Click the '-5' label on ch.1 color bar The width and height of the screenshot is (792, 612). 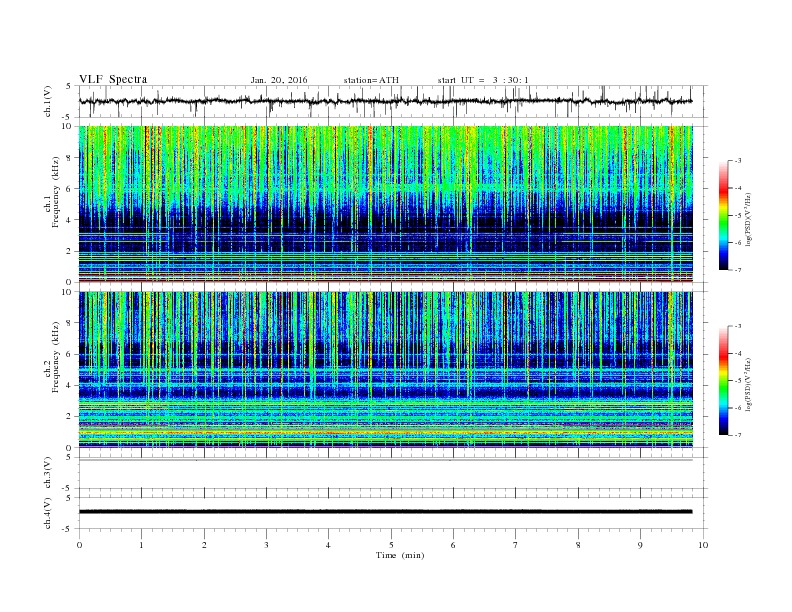(x=737, y=216)
